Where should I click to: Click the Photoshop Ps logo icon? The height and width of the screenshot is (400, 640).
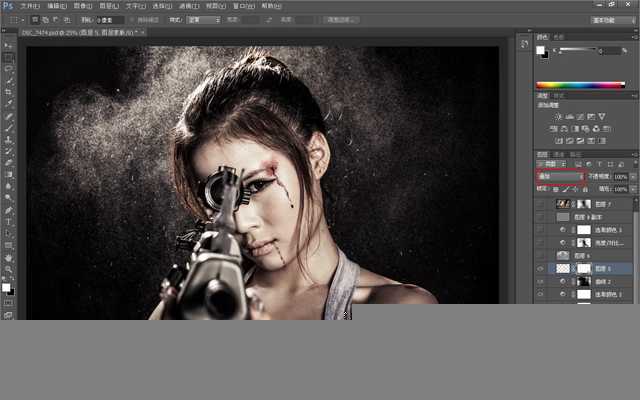pos(8,6)
